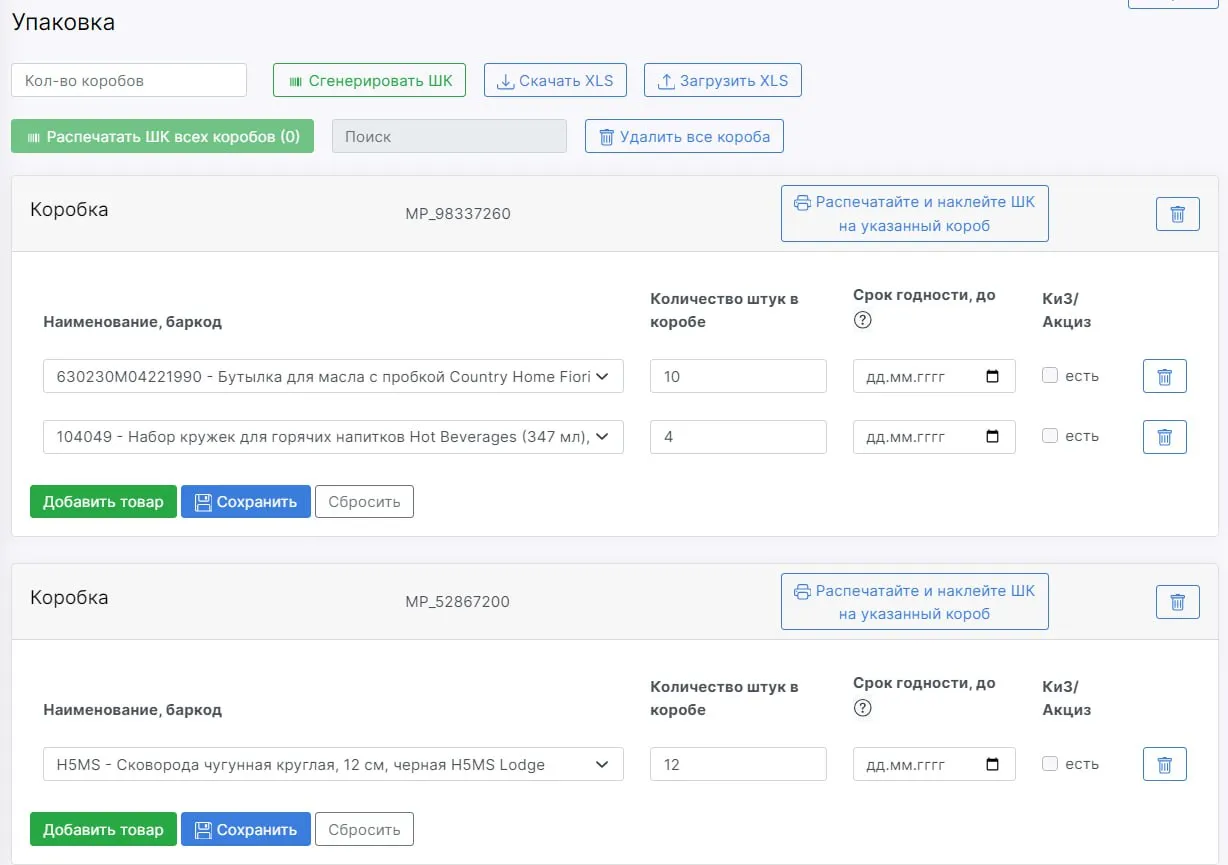The image size is (1228, 865).
Task: Click Сохранить in box MP_98337260
Action: pyautogui.click(x=246, y=502)
